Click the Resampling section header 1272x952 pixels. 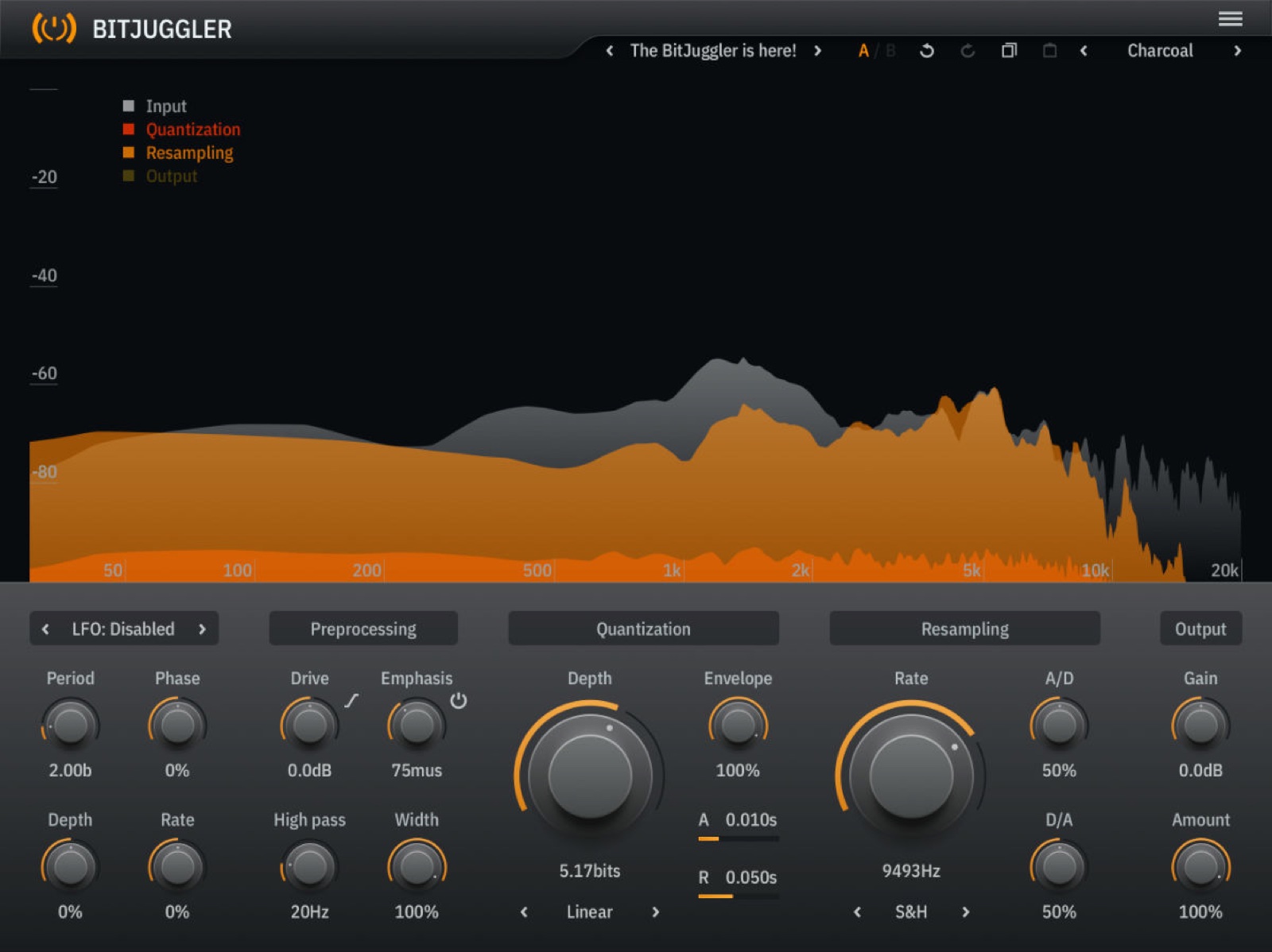[x=964, y=629]
